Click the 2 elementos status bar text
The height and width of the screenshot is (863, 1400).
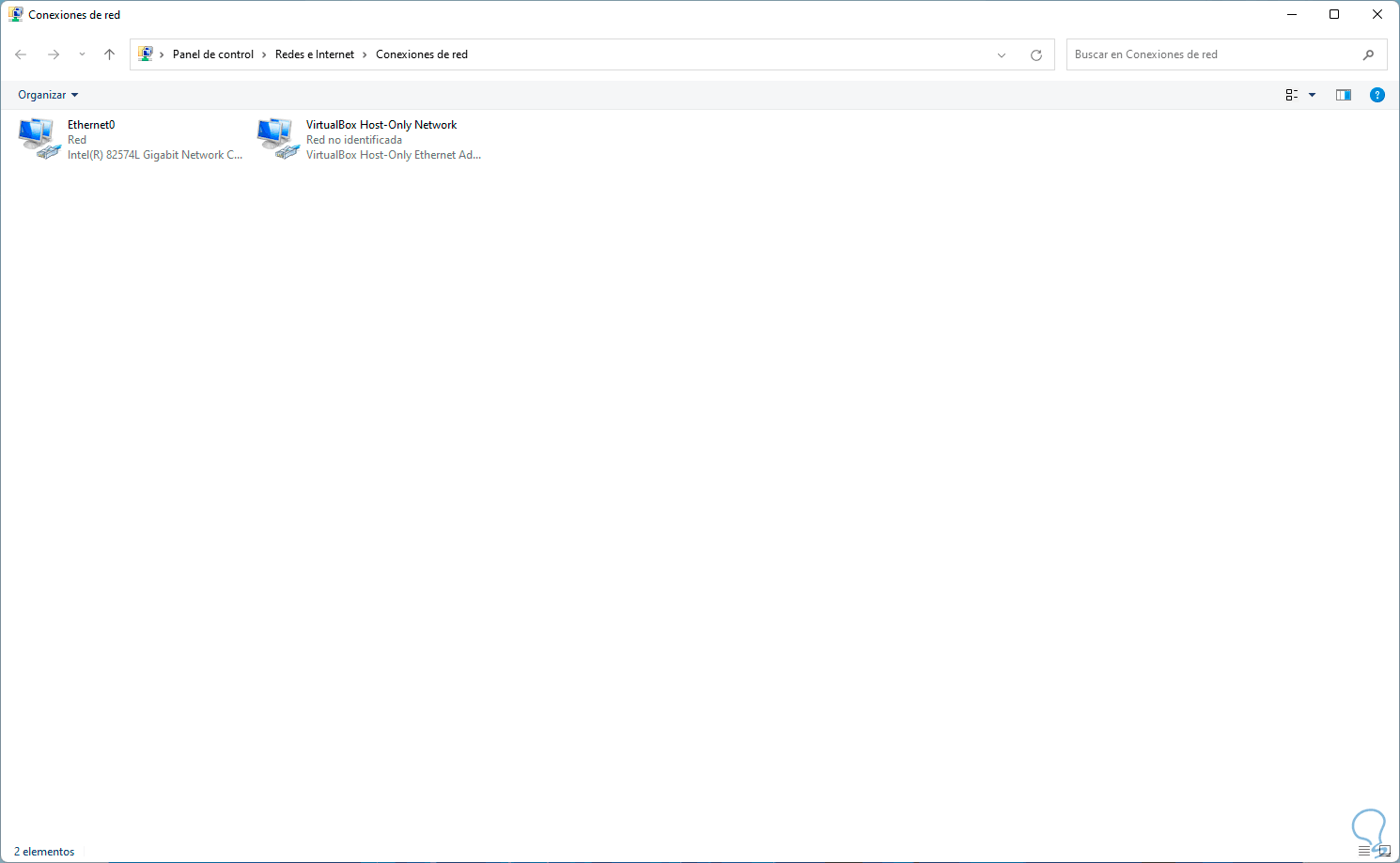coord(44,852)
